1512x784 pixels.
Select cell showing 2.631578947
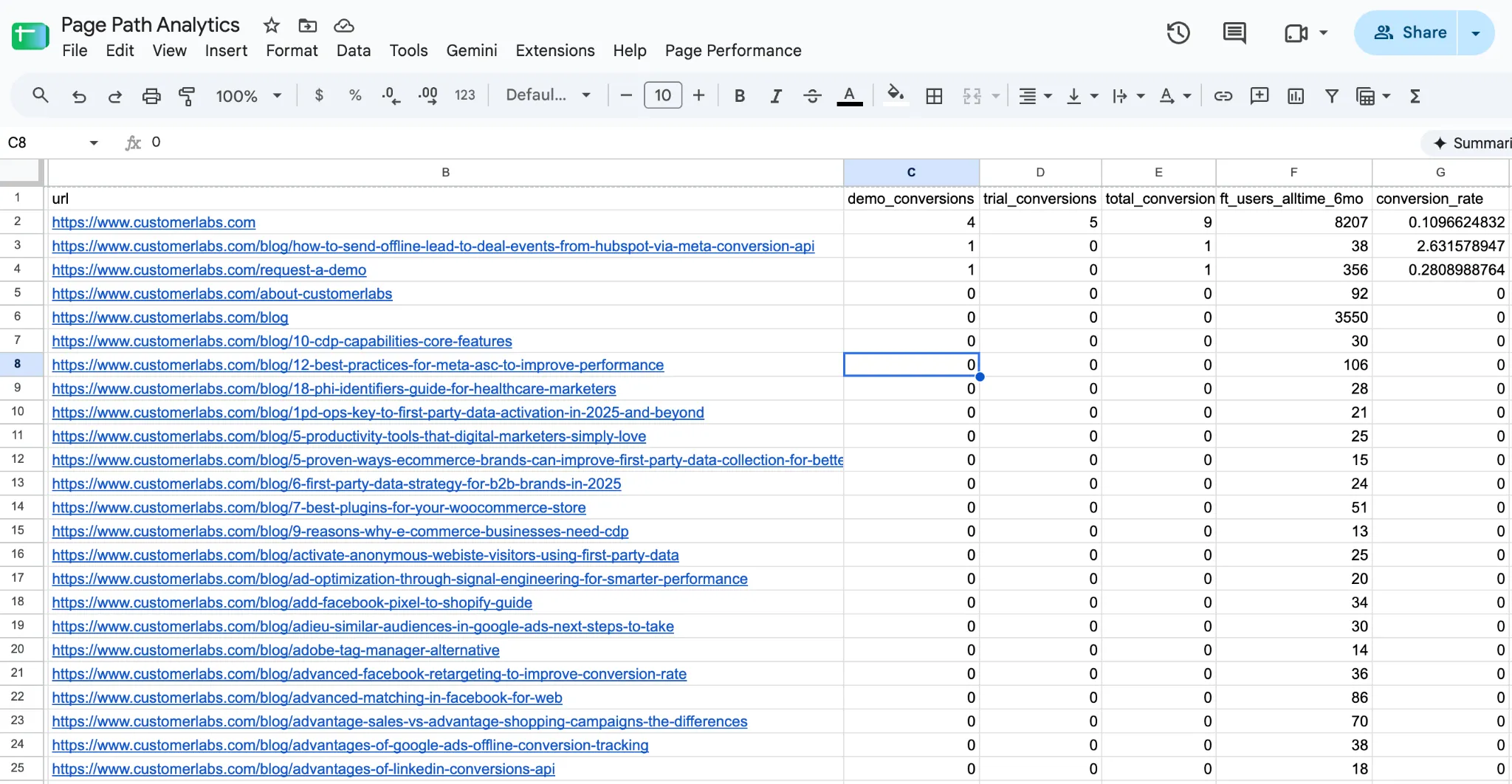click(x=1440, y=246)
